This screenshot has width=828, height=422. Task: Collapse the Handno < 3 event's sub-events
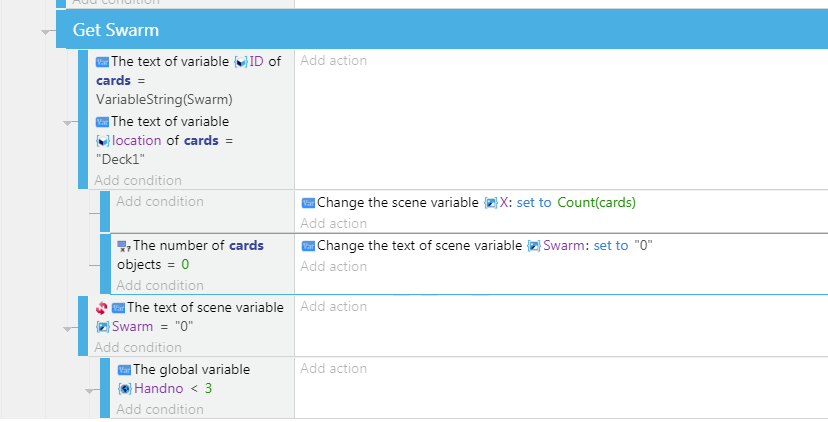(91, 390)
